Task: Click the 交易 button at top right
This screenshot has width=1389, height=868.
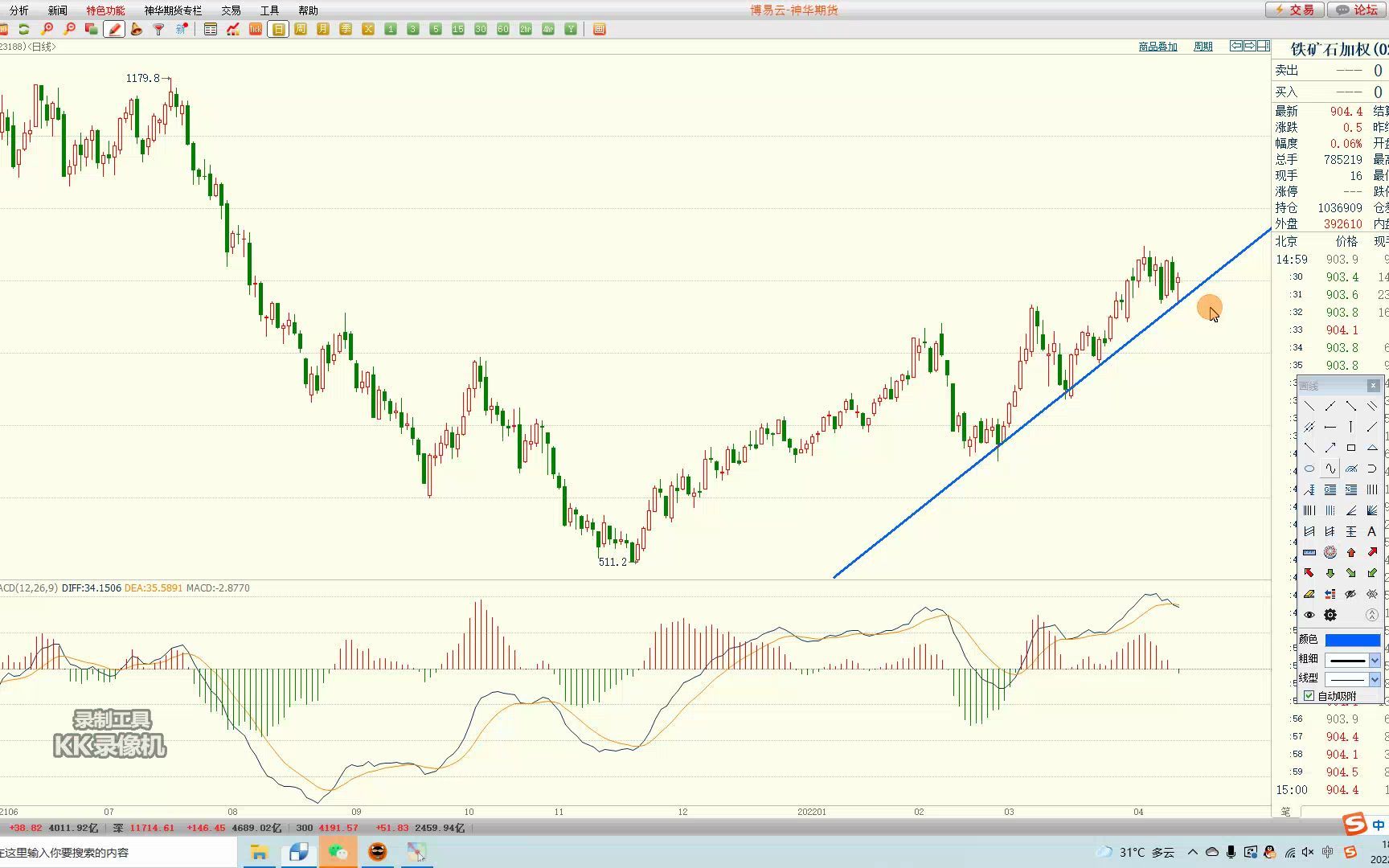Action: click(1295, 10)
